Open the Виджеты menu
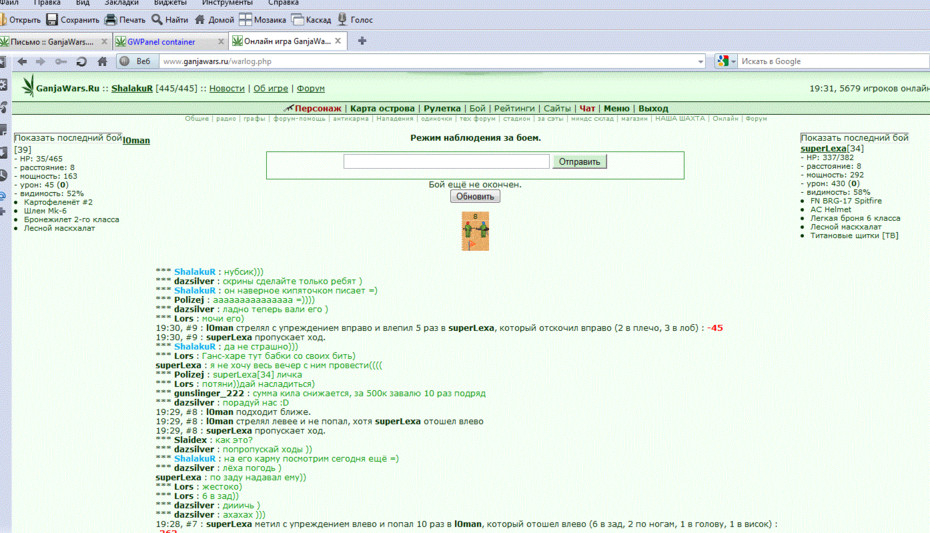The width and height of the screenshot is (930, 533). (x=170, y=3)
